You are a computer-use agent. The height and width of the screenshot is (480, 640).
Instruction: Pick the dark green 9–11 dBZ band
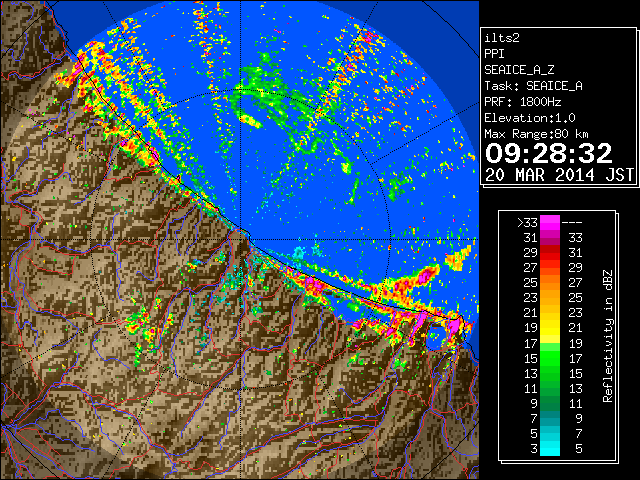click(x=550, y=403)
